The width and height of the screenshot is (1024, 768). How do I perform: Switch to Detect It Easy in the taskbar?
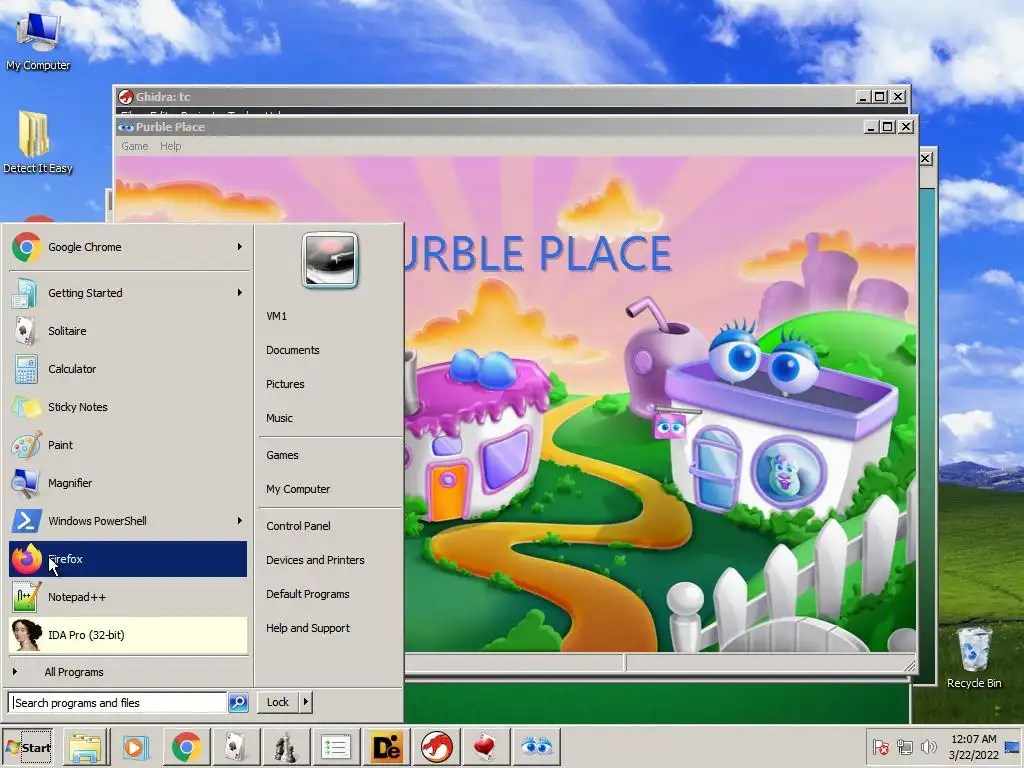(x=386, y=747)
